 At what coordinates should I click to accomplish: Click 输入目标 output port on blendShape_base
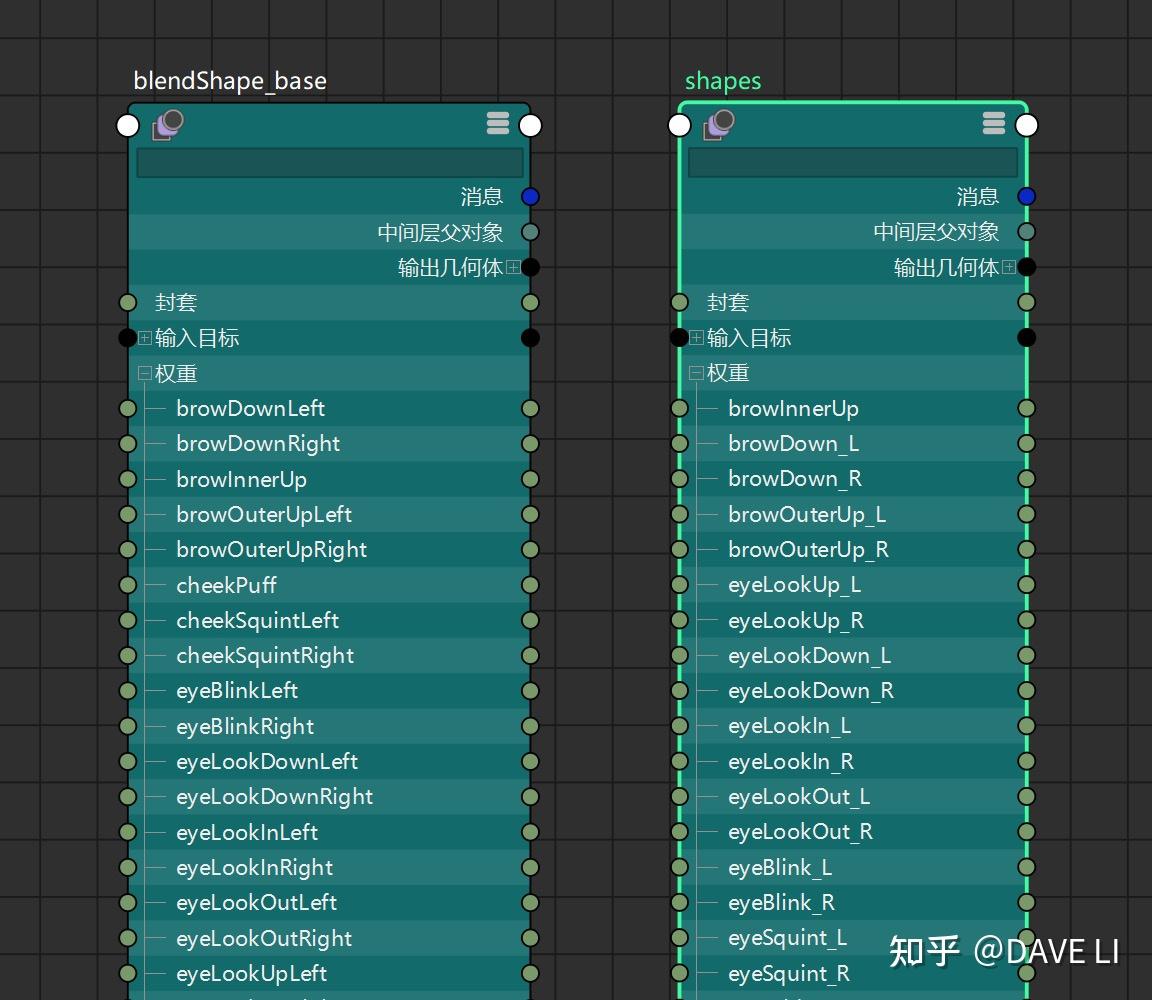coord(530,338)
